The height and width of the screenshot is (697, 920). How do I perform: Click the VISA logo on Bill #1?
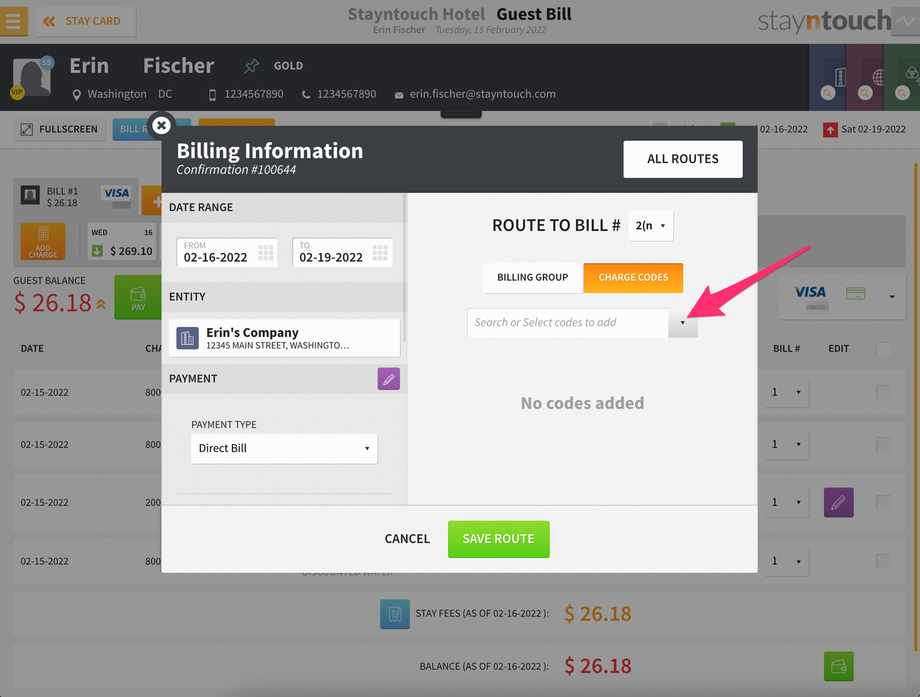tap(116, 193)
